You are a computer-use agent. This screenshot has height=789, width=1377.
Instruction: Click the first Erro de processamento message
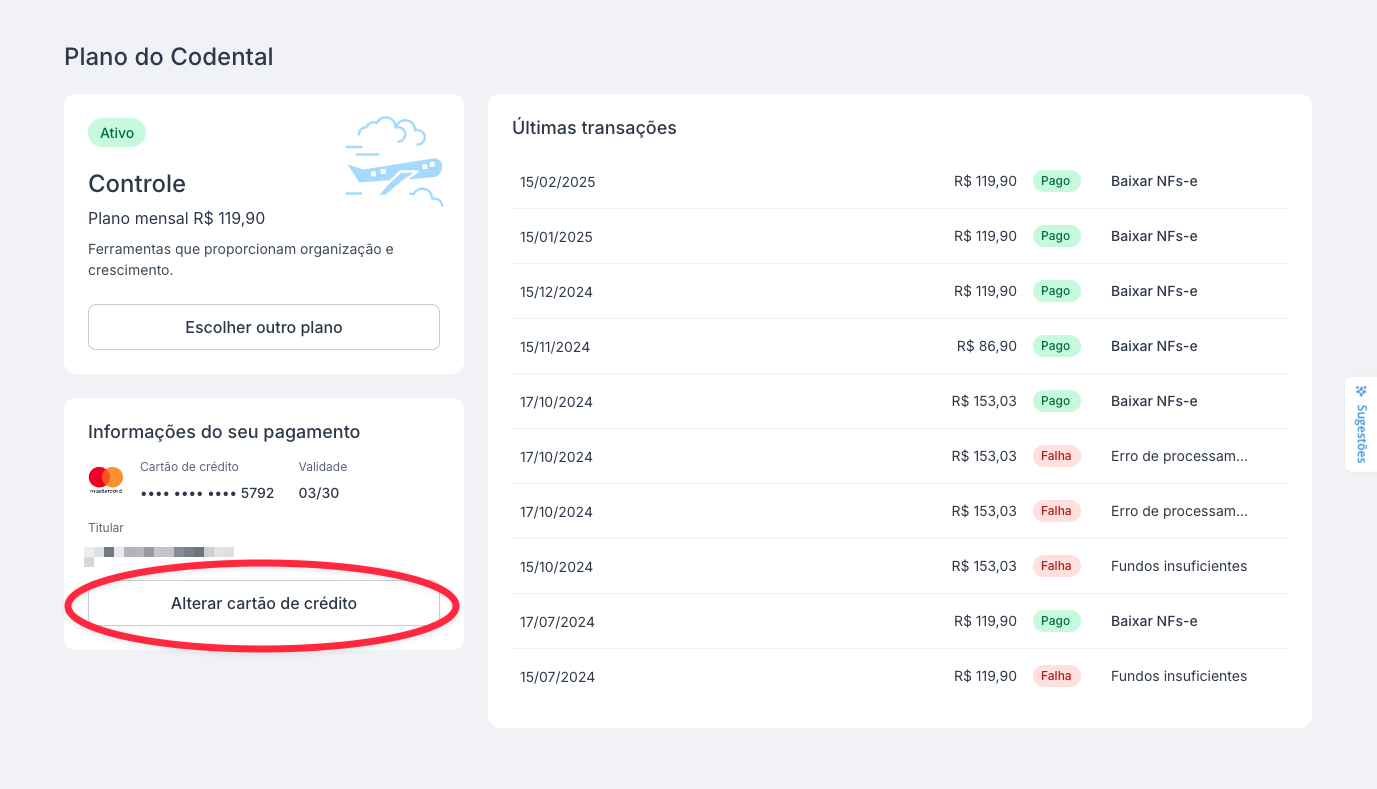1178,456
